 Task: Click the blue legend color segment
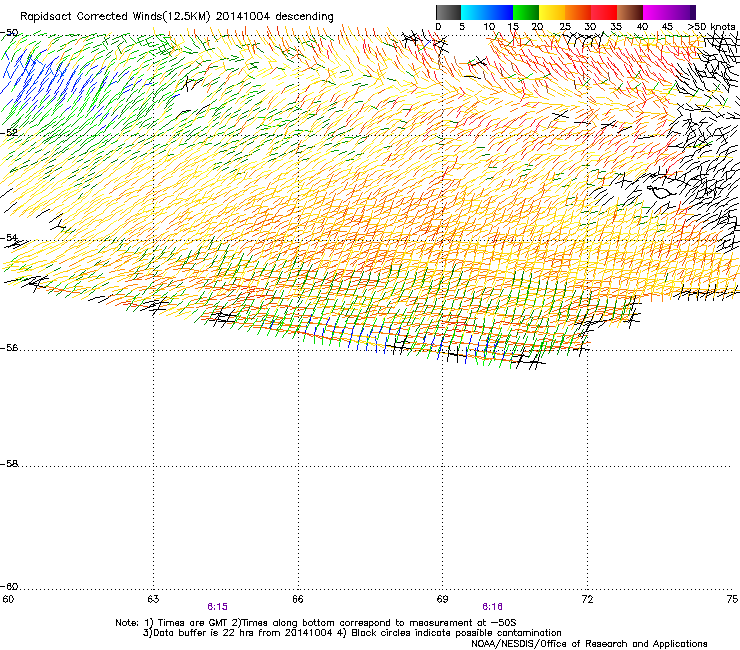pos(500,12)
